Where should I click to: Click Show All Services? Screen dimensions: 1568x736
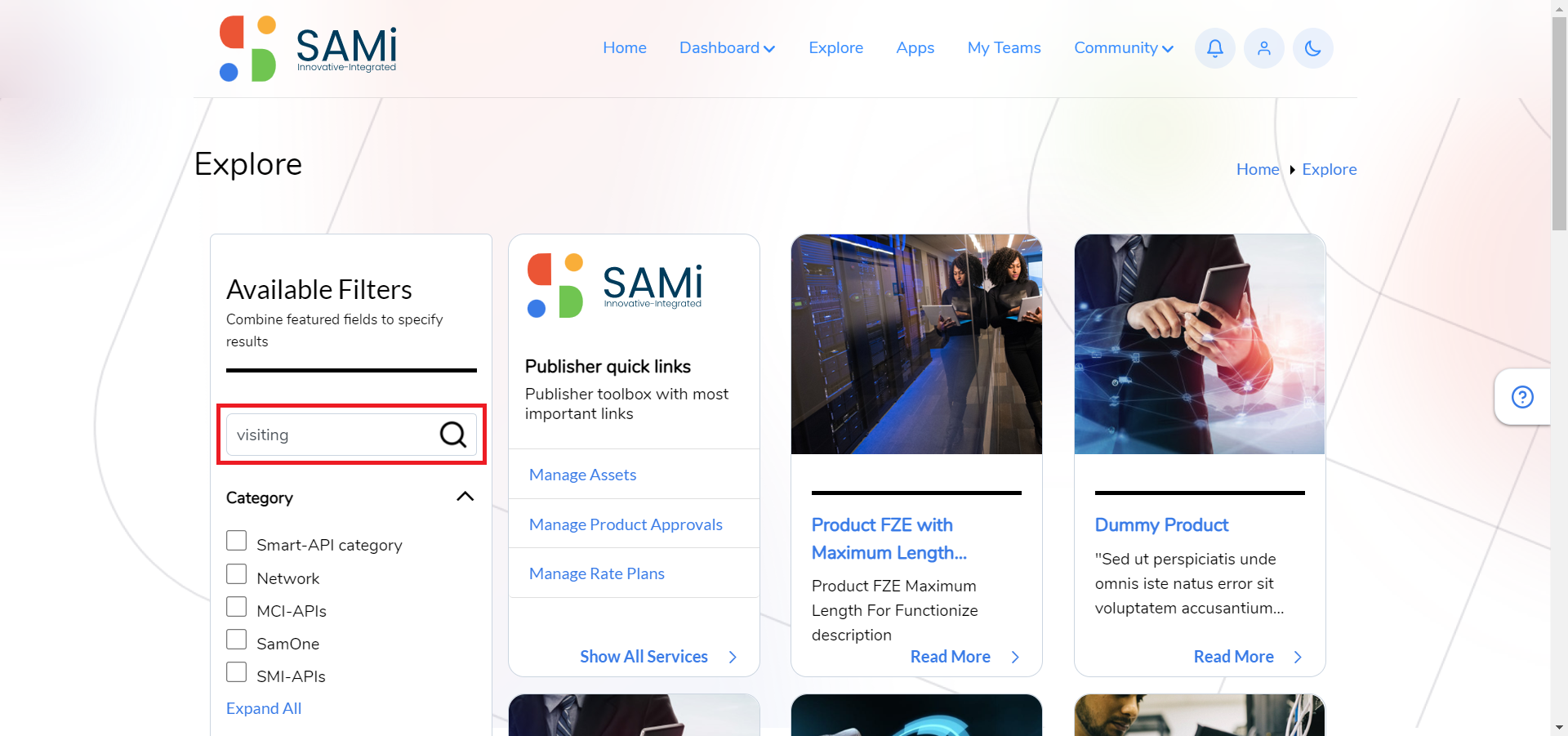[x=644, y=657]
